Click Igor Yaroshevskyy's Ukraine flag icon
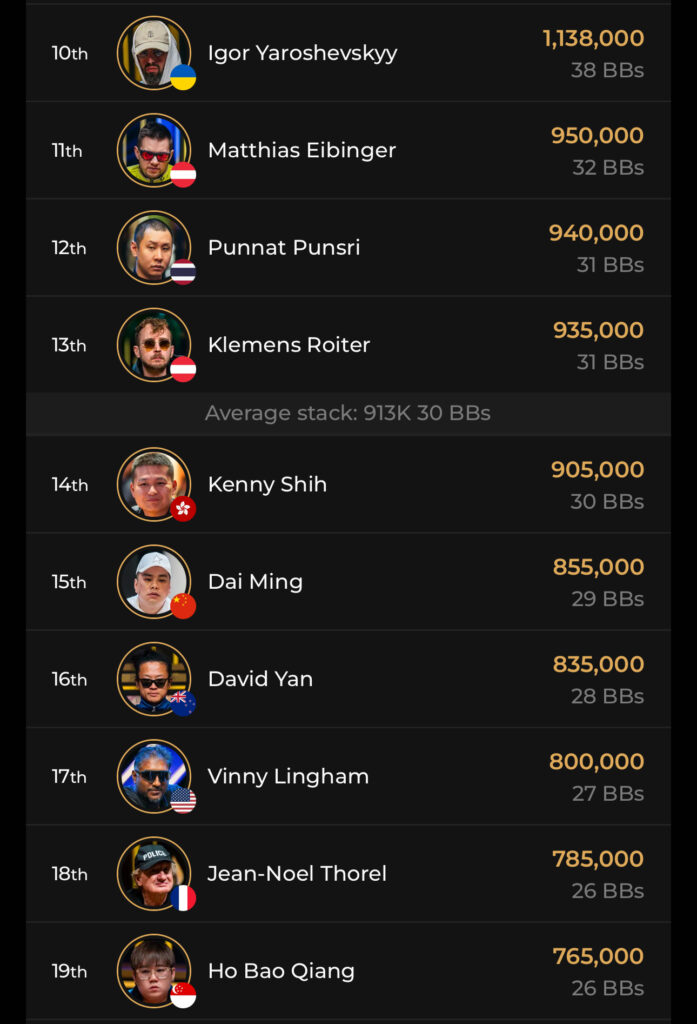 click(183, 78)
